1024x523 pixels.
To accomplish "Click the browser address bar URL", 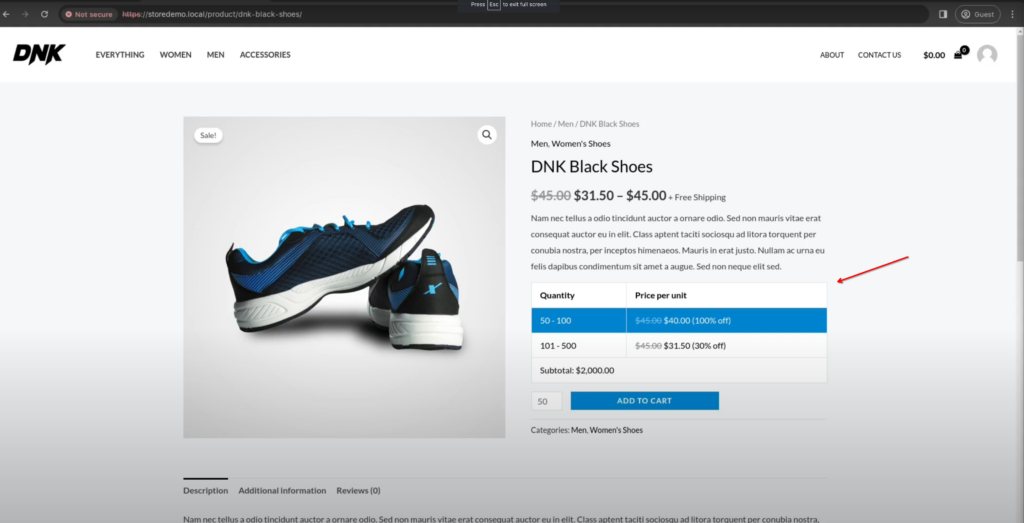I will (212, 14).
